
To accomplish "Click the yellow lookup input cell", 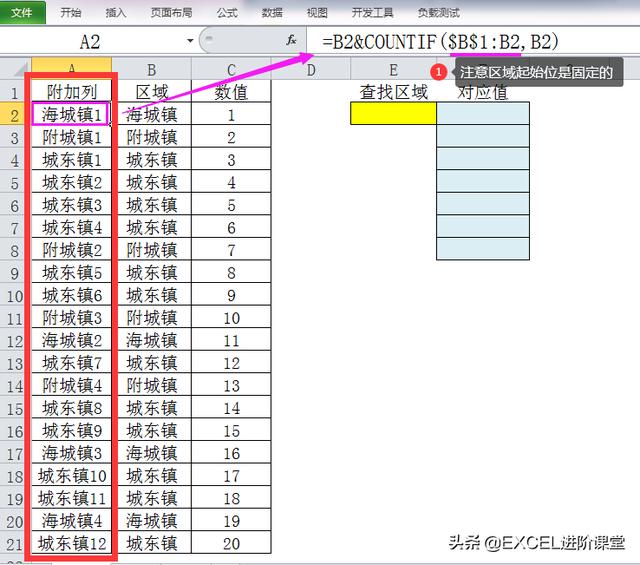I will tap(393, 113).
